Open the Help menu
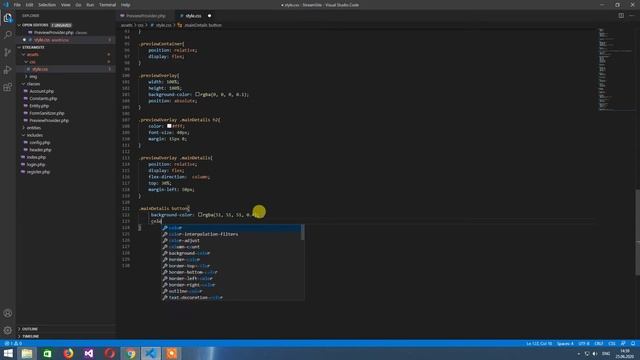The height and width of the screenshot is (360, 640). 125,5
